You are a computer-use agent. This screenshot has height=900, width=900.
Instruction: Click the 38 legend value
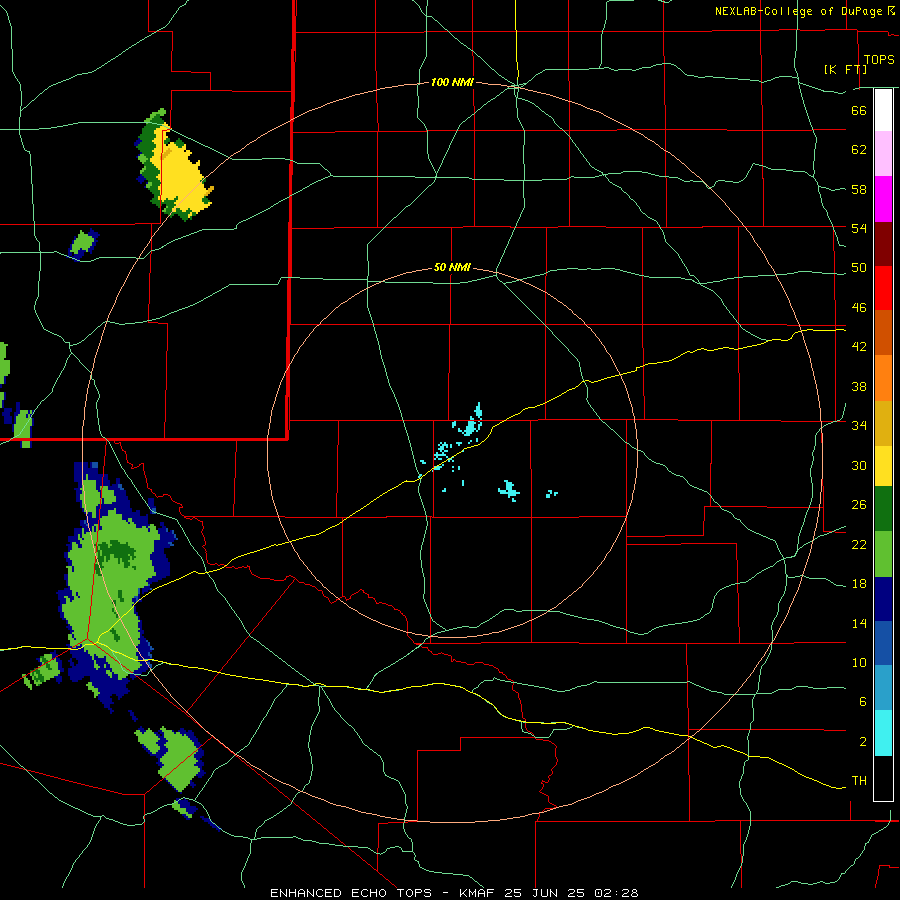(859, 386)
